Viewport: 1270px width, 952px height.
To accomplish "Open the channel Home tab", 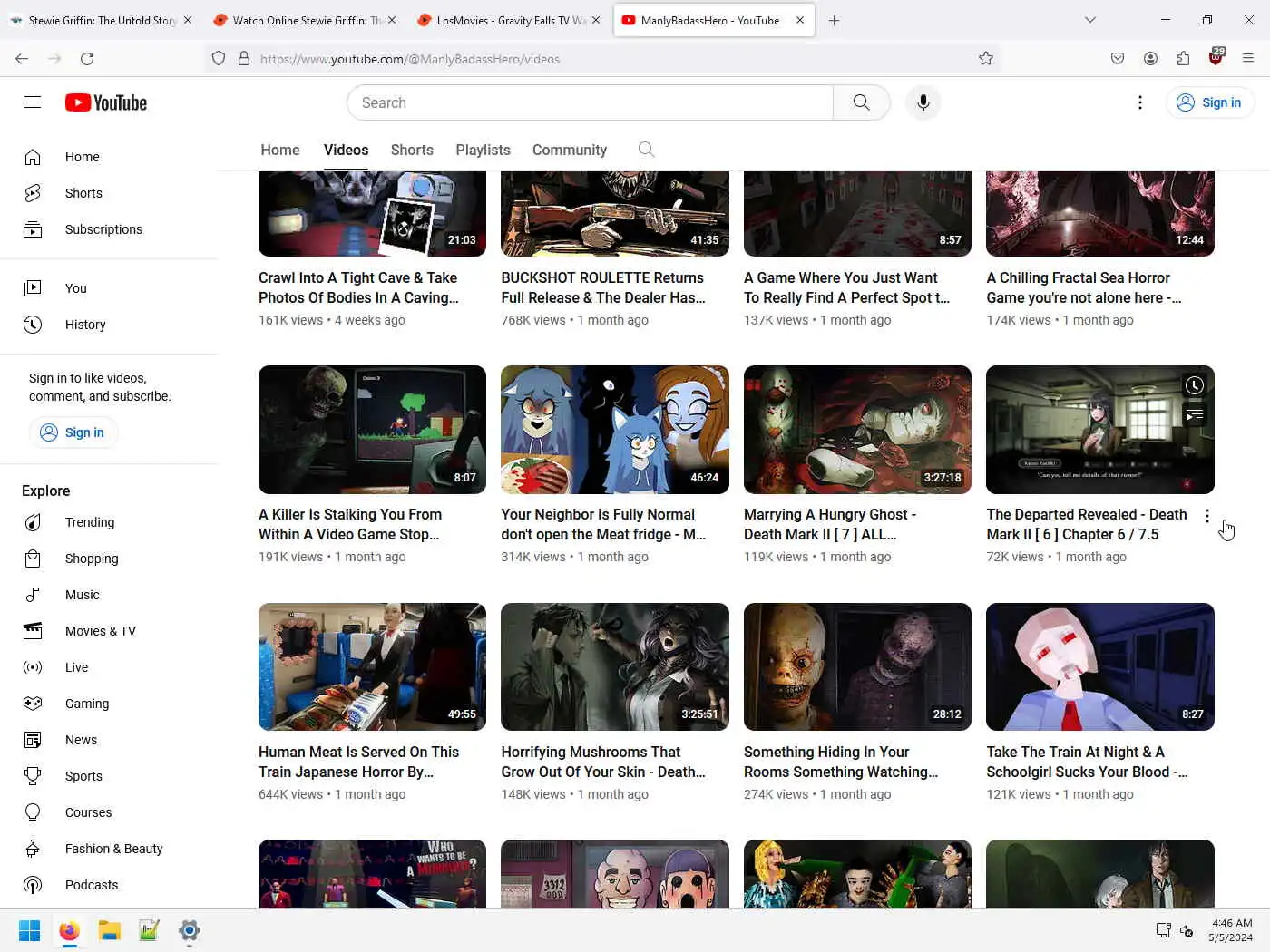I will 280,150.
